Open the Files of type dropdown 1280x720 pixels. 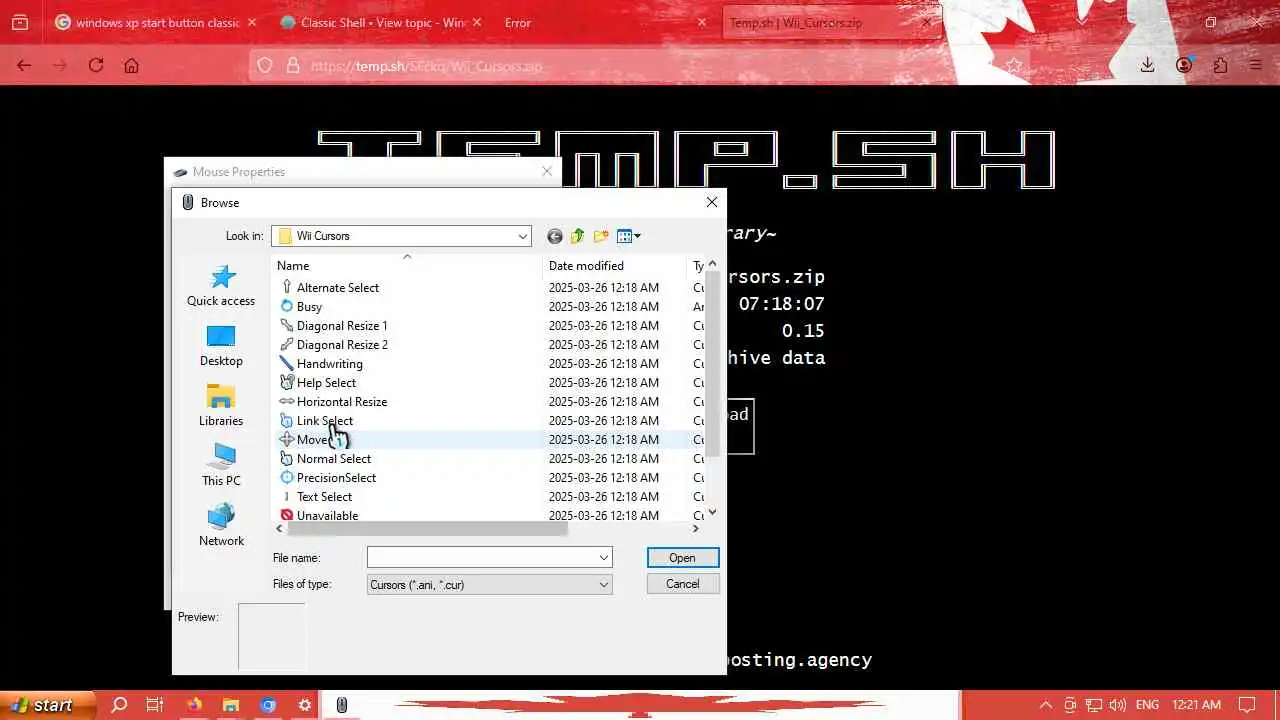(x=603, y=585)
